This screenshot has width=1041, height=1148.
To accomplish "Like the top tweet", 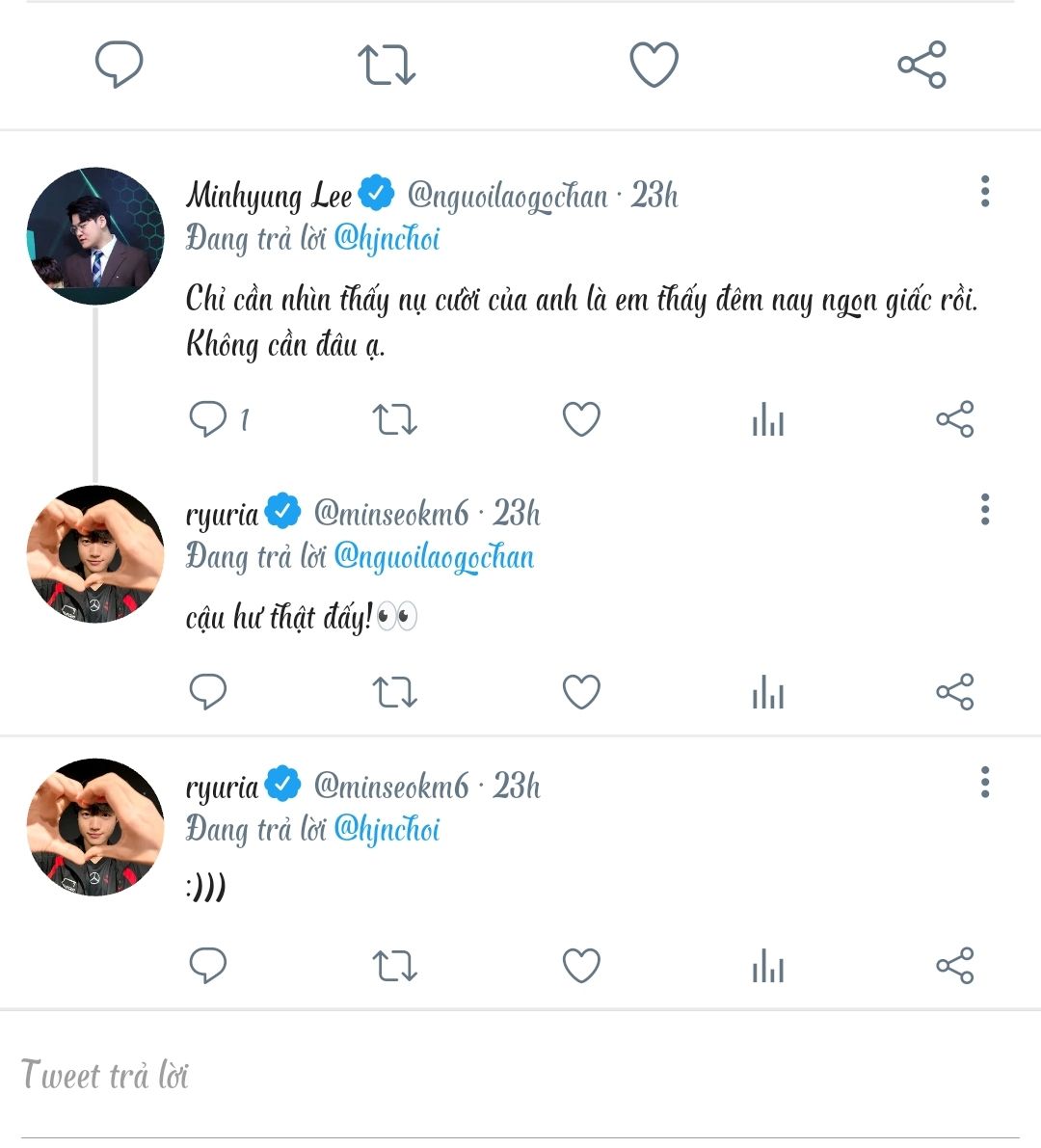I will (x=654, y=65).
